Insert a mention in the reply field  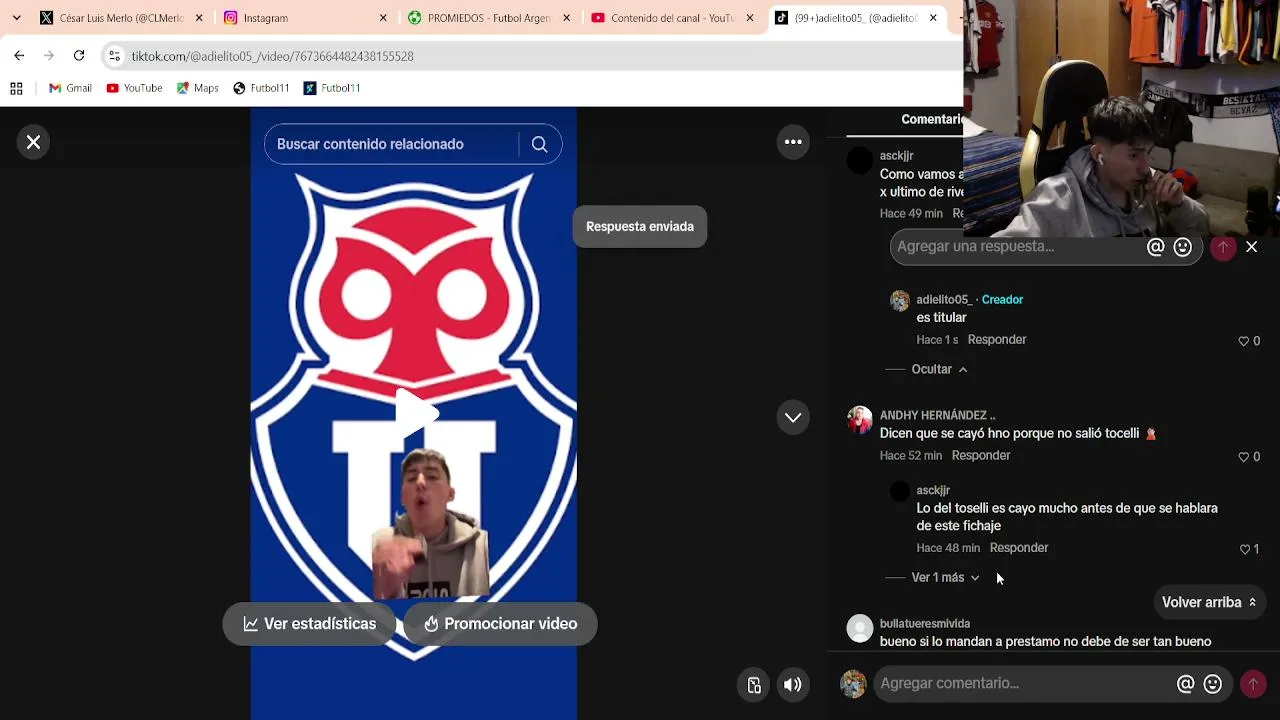[x=1155, y=247]
